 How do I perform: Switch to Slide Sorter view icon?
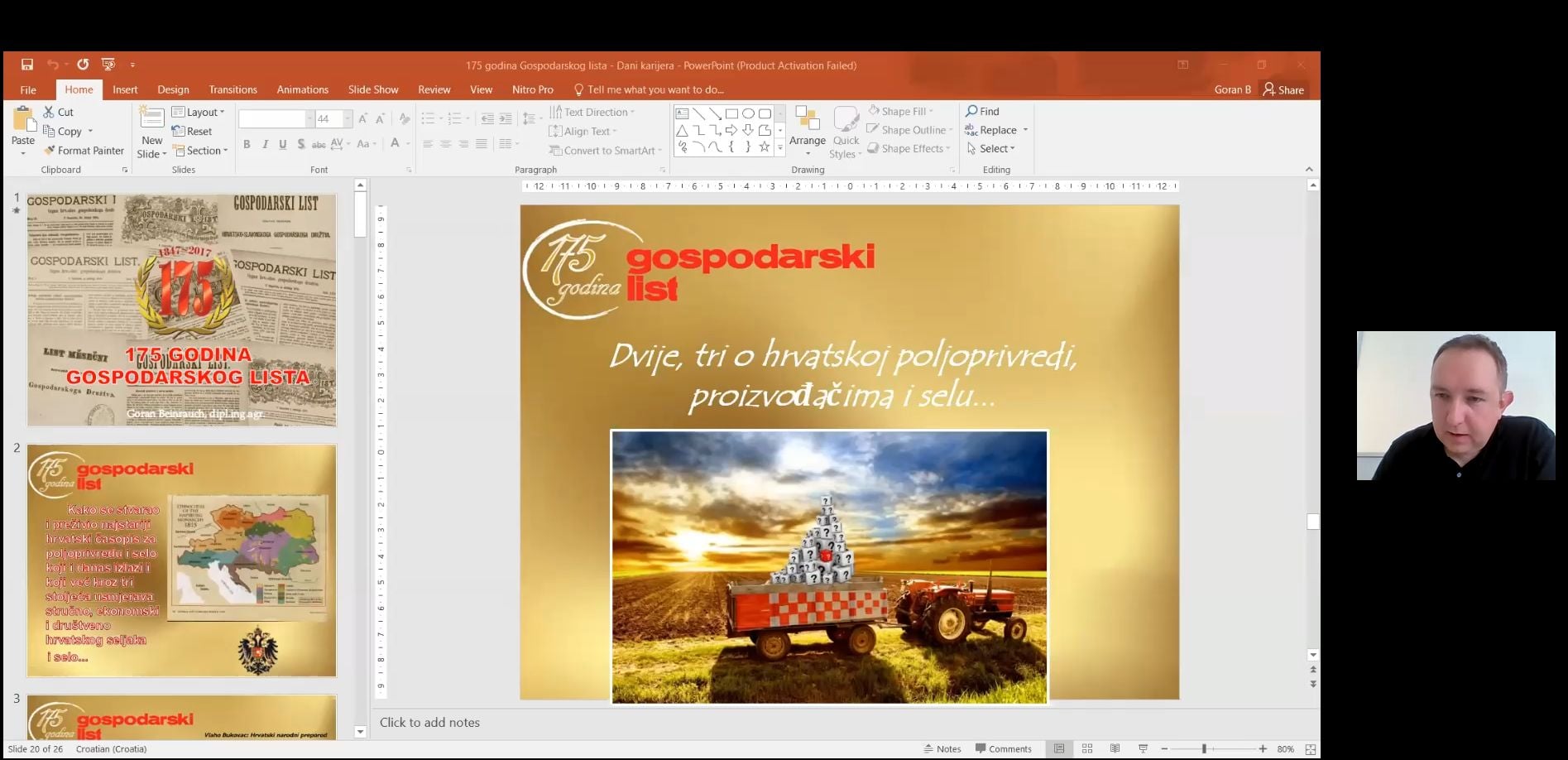pyautogui.click(x=1087, y=748)
